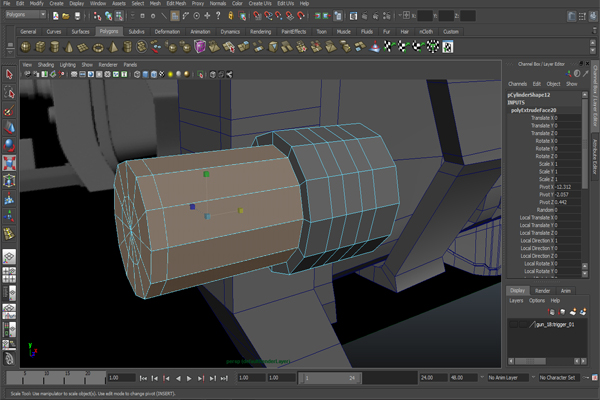
Task: Switch to the Surfaces shelf tab
Action: tap(80, 32)
